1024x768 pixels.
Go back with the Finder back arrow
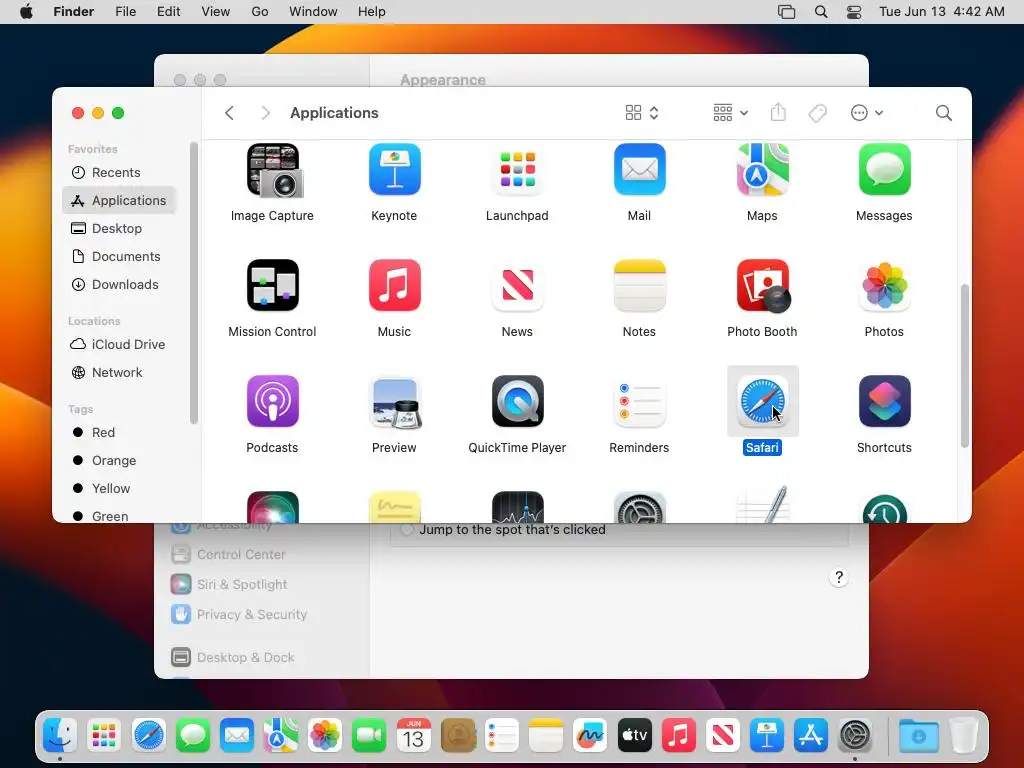229,113
